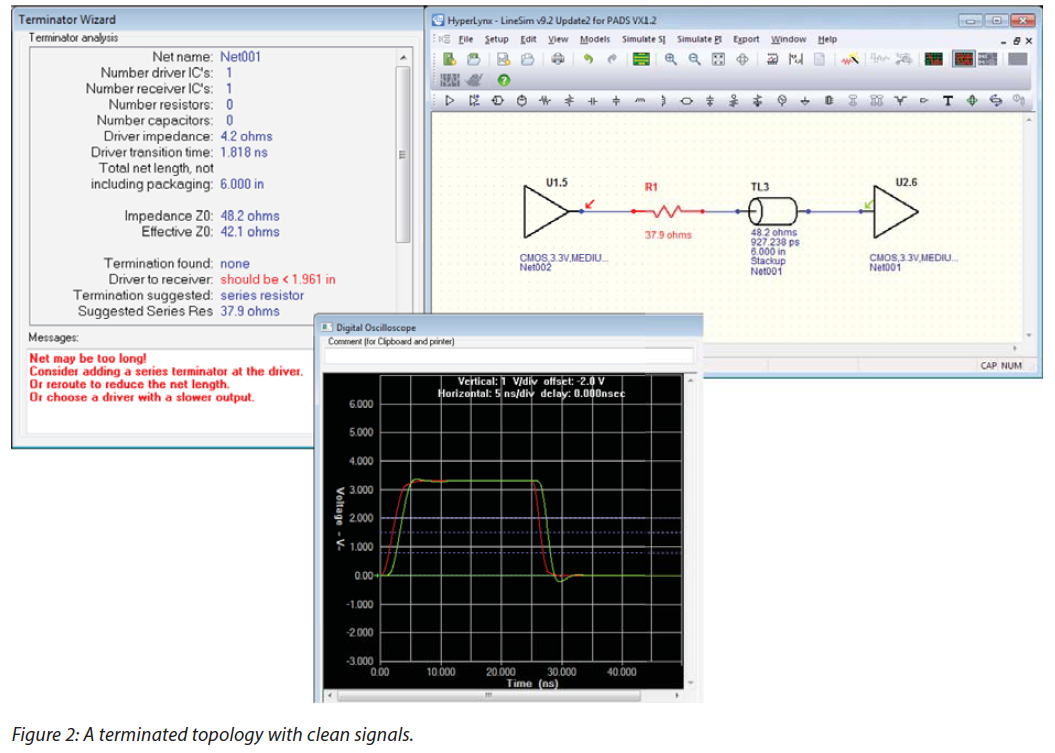Click the green Help question mark icon
Screen dimensions: 1055x753
(505, 81)
